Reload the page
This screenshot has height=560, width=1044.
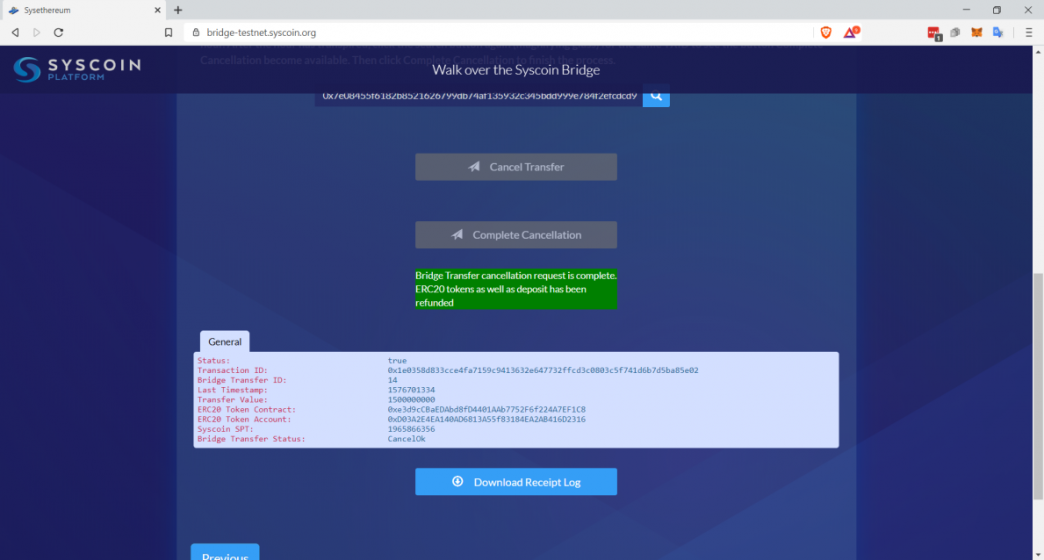point(59,32)
